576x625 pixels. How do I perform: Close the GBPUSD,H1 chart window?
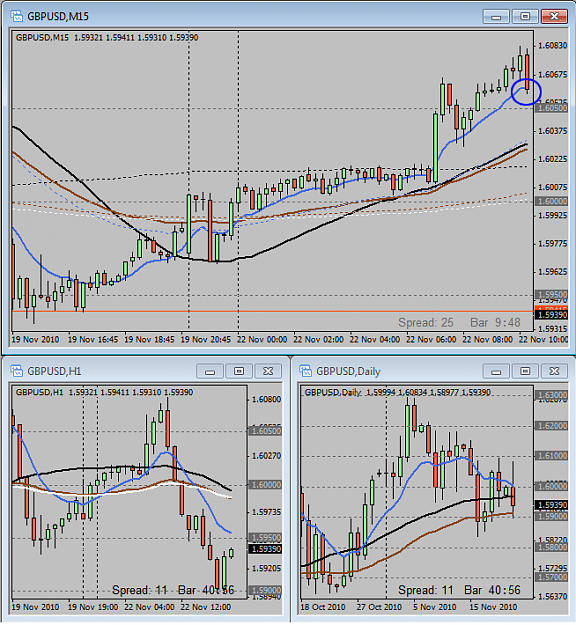[268, 371]
